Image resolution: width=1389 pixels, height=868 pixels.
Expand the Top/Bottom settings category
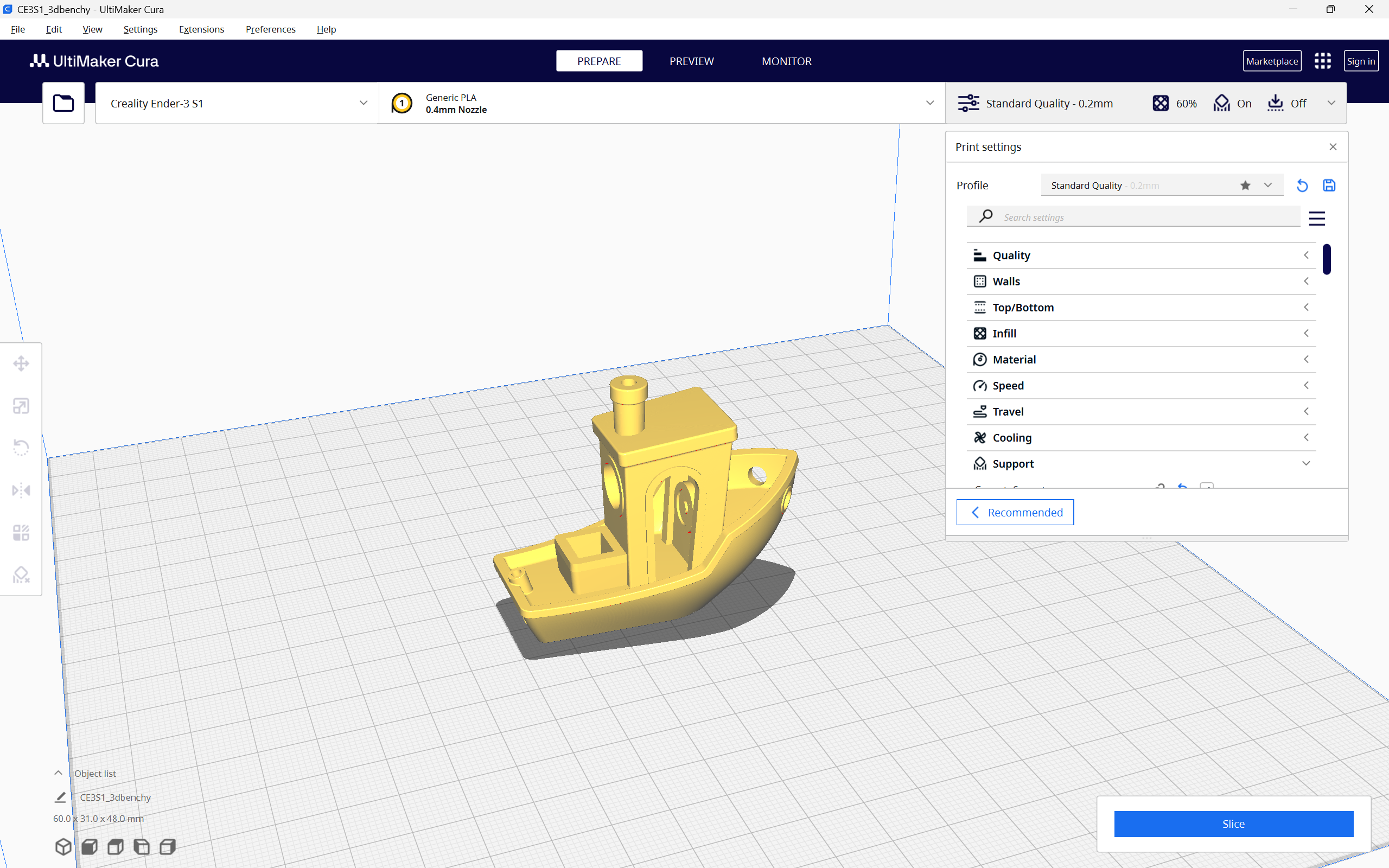(1141, 308)
